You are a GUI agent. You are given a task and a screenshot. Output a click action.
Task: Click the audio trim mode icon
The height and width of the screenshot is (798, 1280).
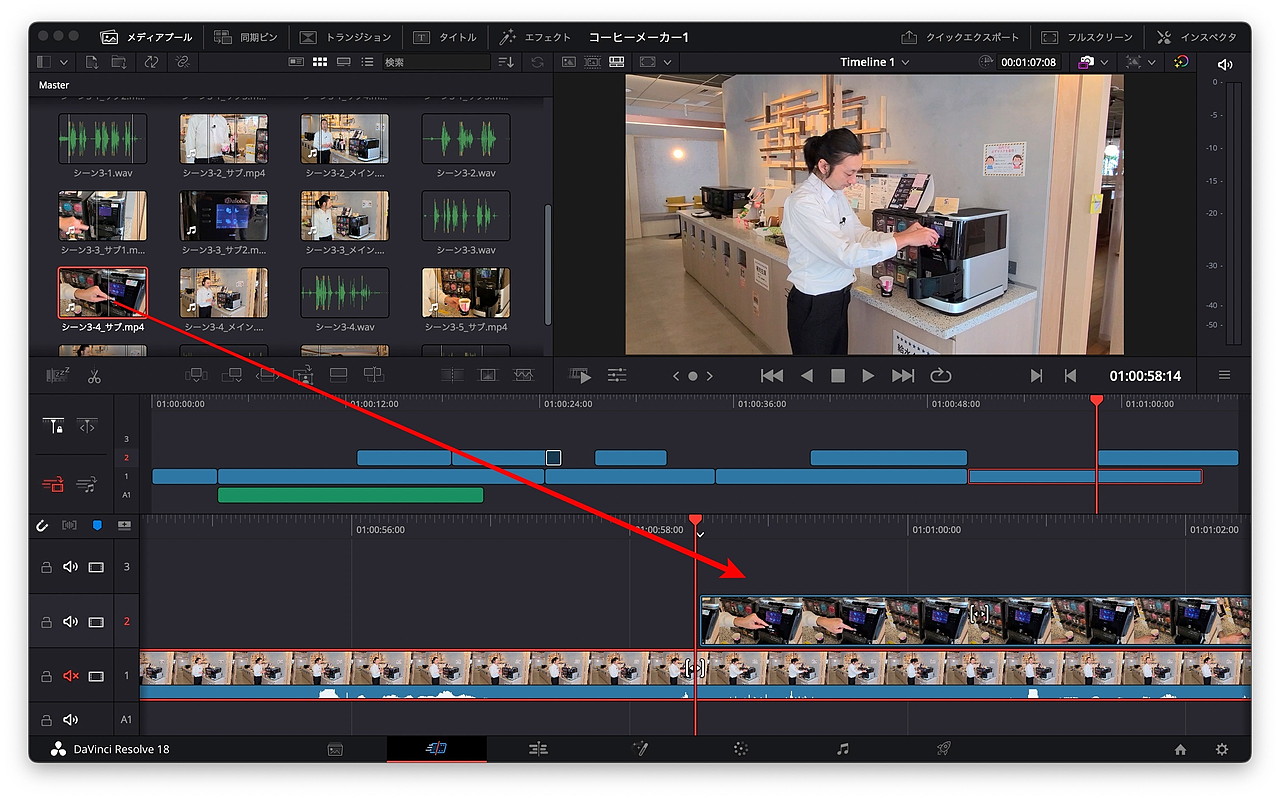69,524
